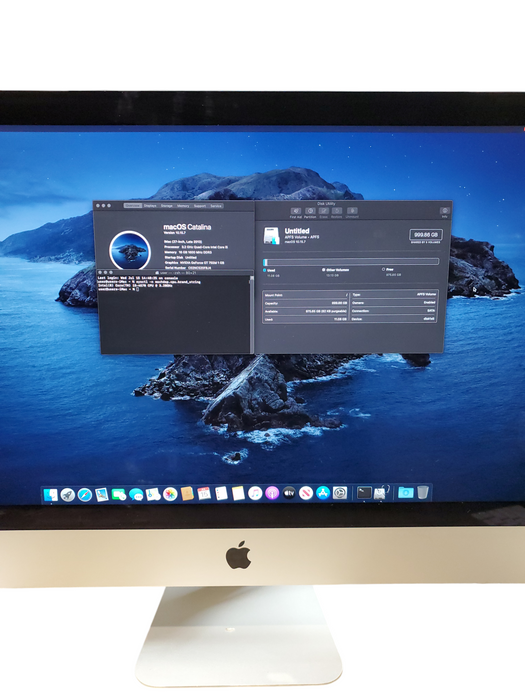Click the Device row in info table
Screen dimensions: 525x700
pyautogui.click(x=393, y=319)
